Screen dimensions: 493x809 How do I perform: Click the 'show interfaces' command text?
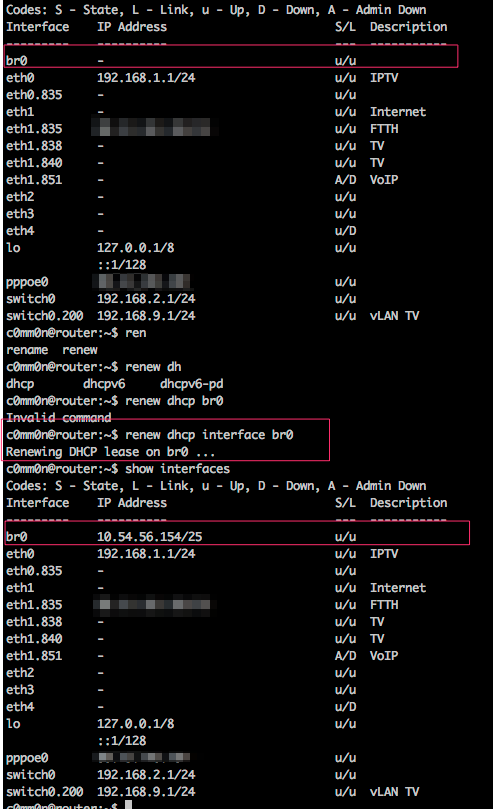[x=177, y=469]
